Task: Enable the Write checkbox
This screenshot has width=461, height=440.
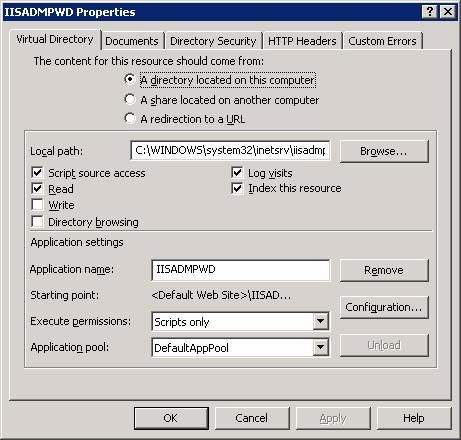Action: 37,205
